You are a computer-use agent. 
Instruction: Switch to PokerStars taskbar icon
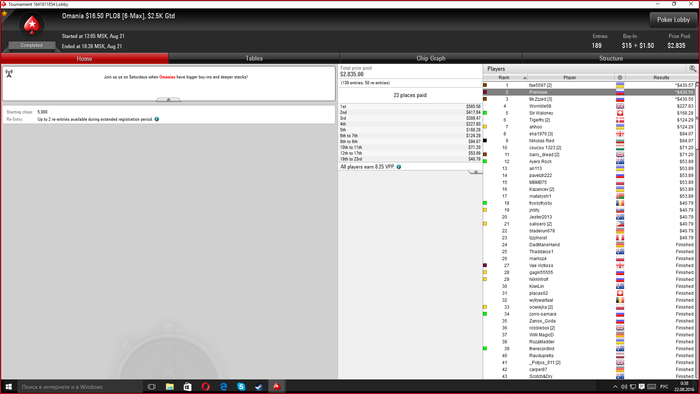[277, 387]
